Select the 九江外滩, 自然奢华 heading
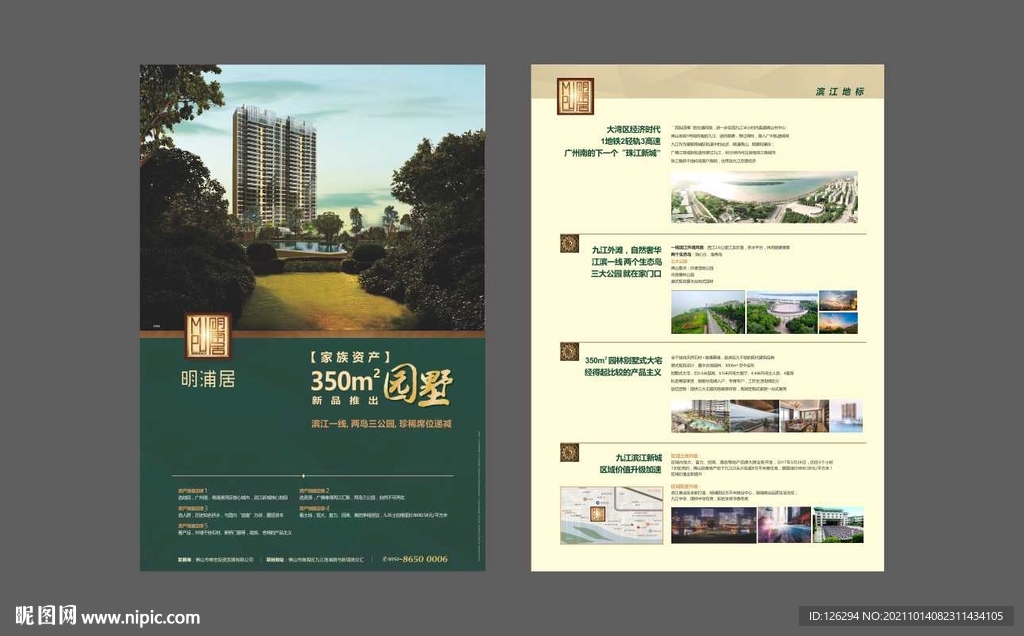This screenshot has height=636, width=1024. pyautogui.click(x=626, y=250)
